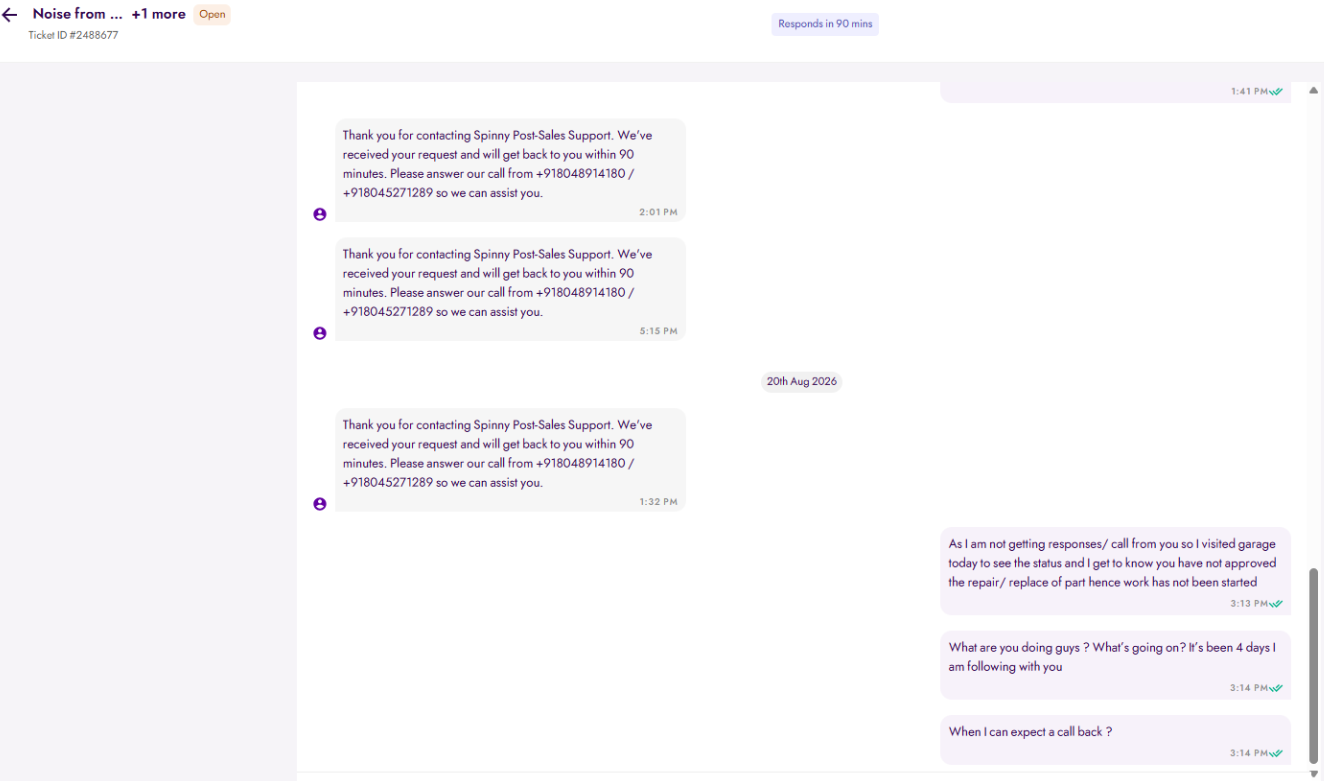Viewport: 1324px width, 781px height.
Task: Click the 'Ticket ID #2488677' text
Action: click(73, 35)
